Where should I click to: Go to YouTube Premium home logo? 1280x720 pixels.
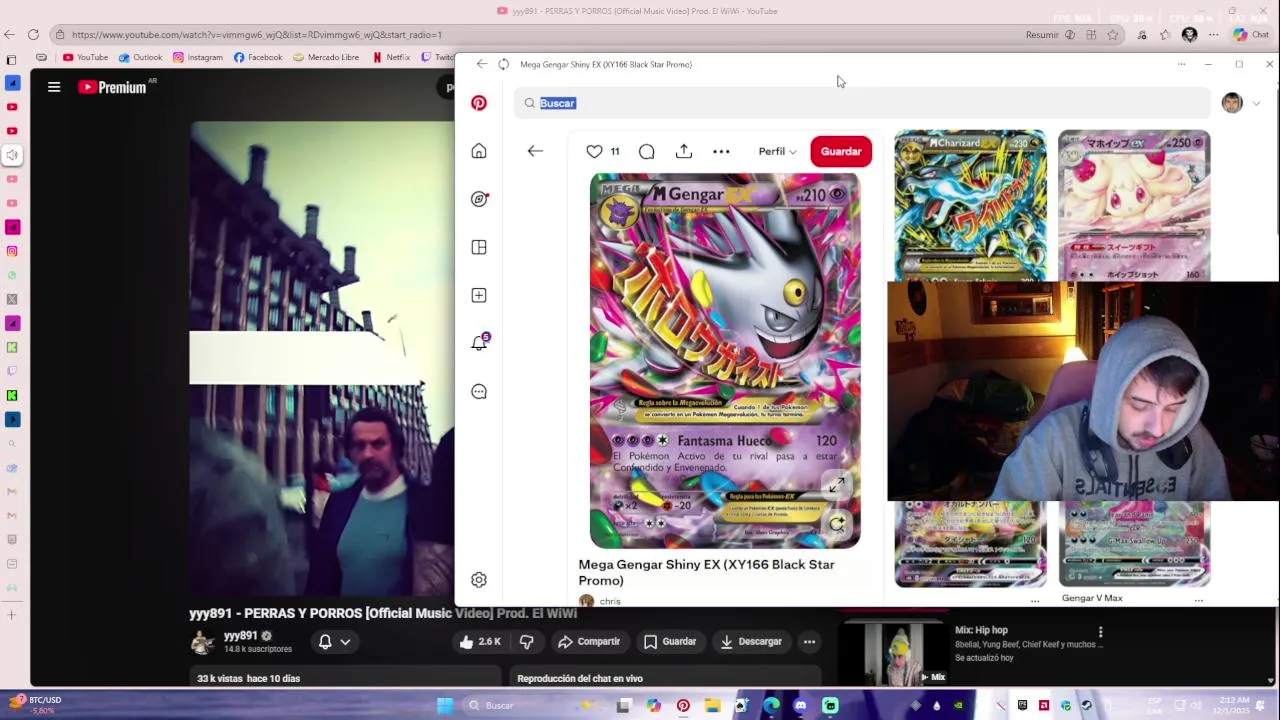(x=113, y=87)
